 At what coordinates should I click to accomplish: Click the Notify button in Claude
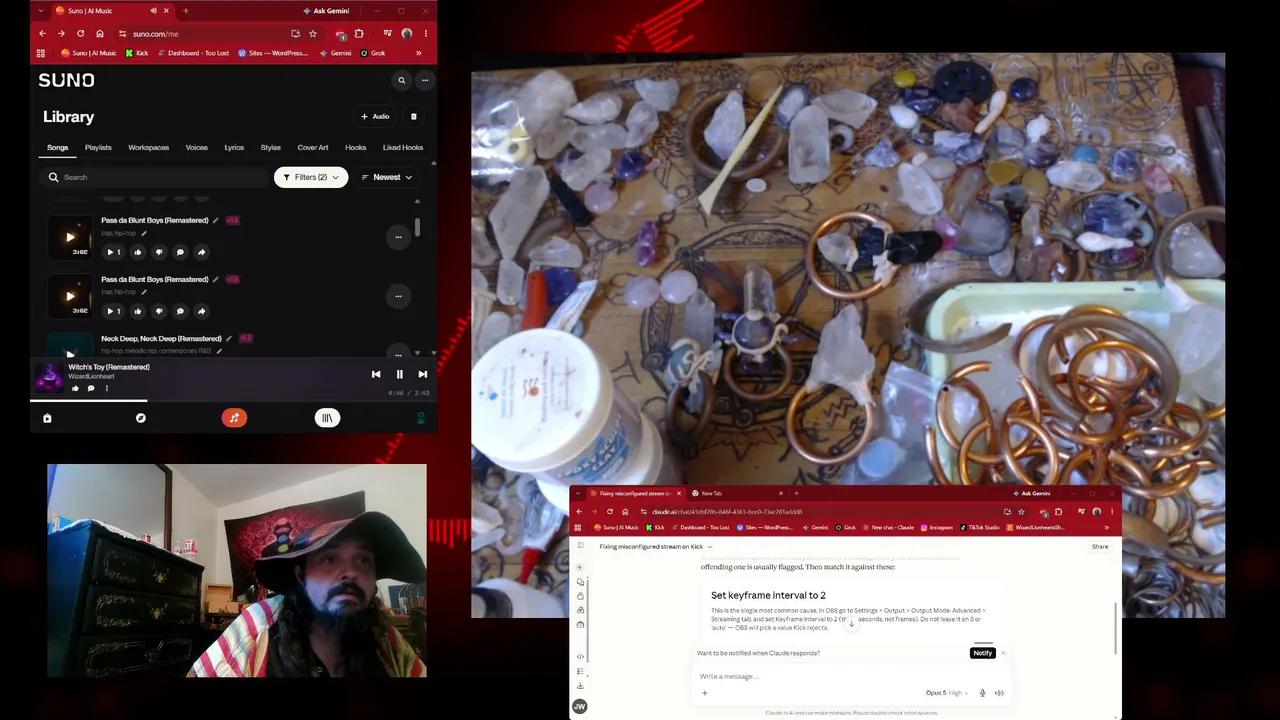click(982, 653)
